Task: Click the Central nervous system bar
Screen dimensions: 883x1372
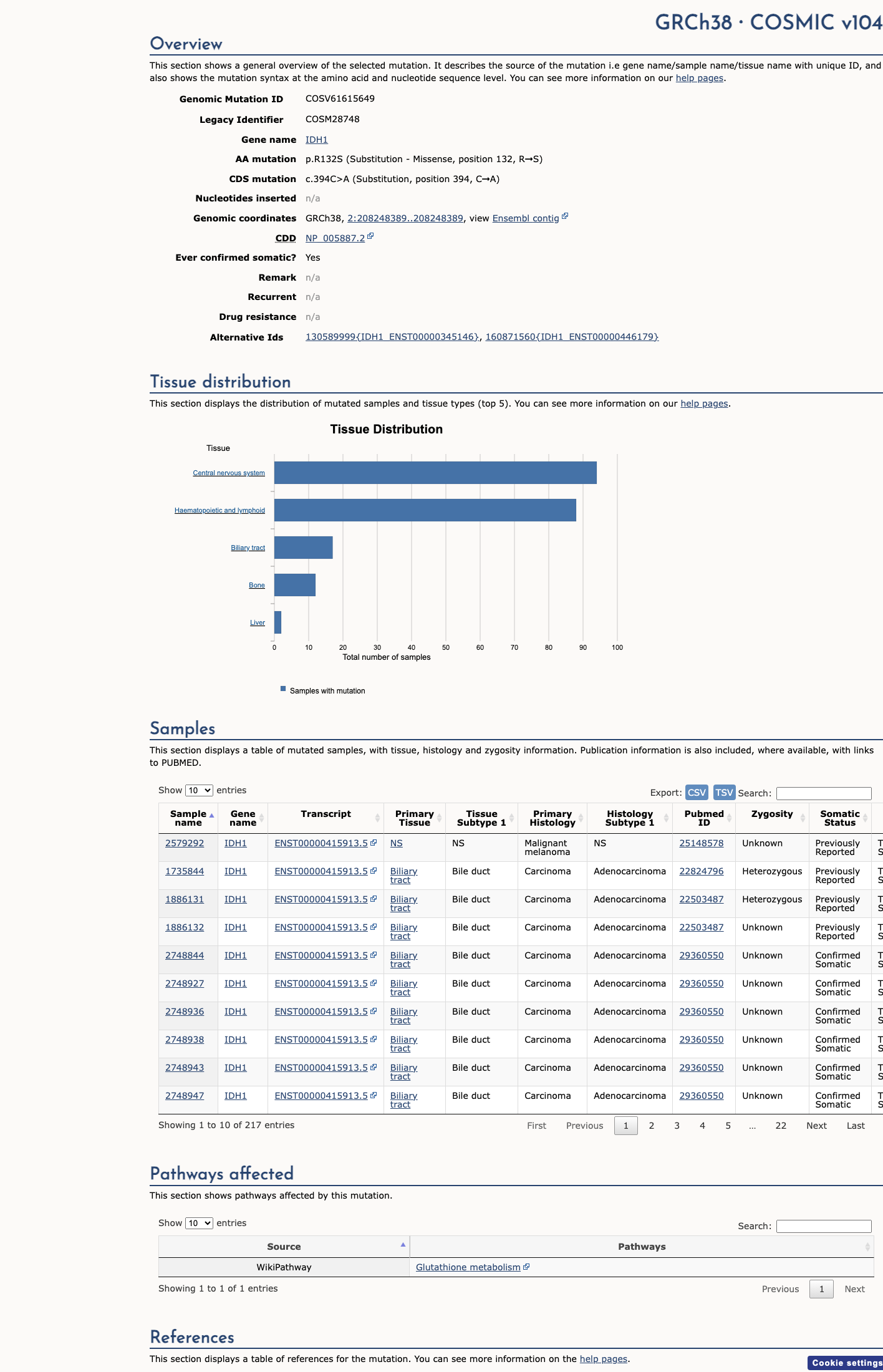Action: click(435, 473)
